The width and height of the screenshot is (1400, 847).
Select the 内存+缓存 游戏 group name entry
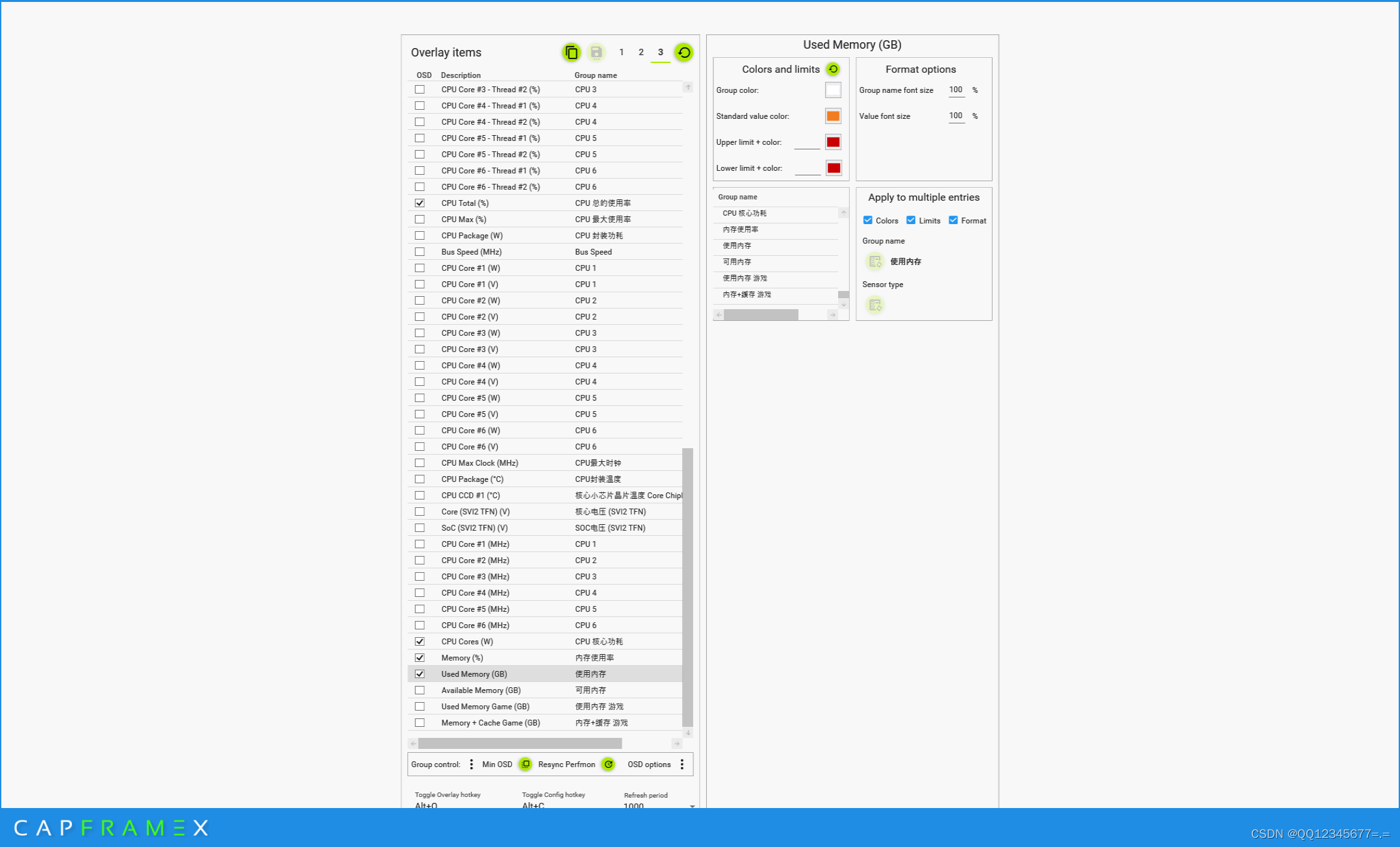click(x=776, y=295)
